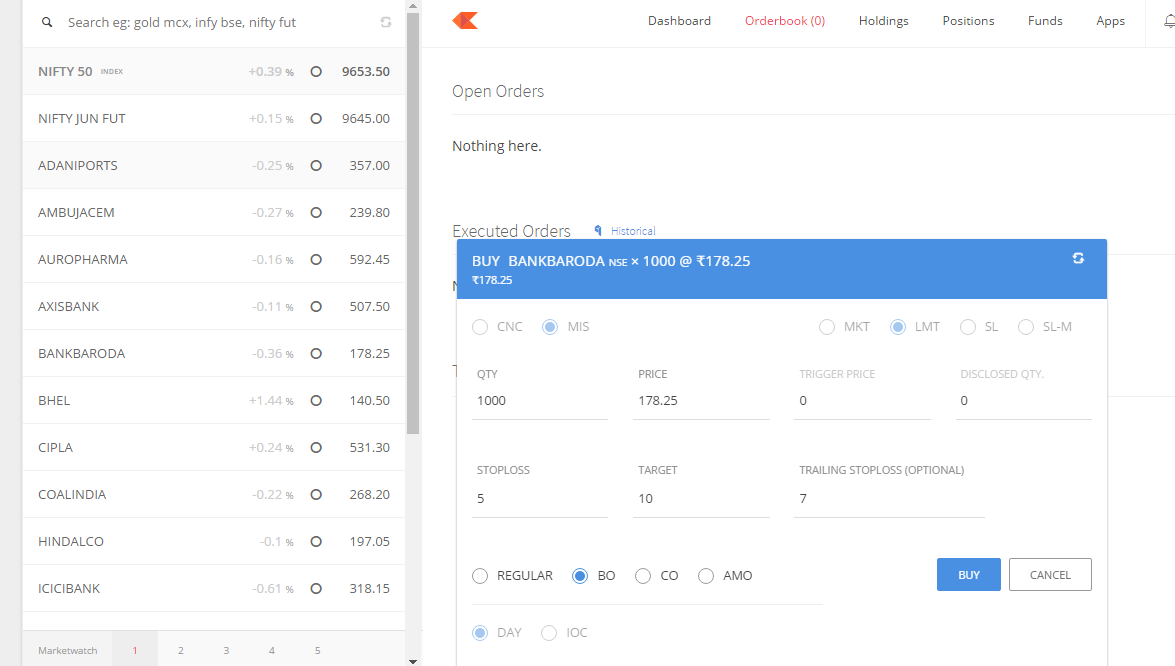Switch to Marketwatch page 5
Viewport: 1175px width, 666px height.
coord(318,650)
